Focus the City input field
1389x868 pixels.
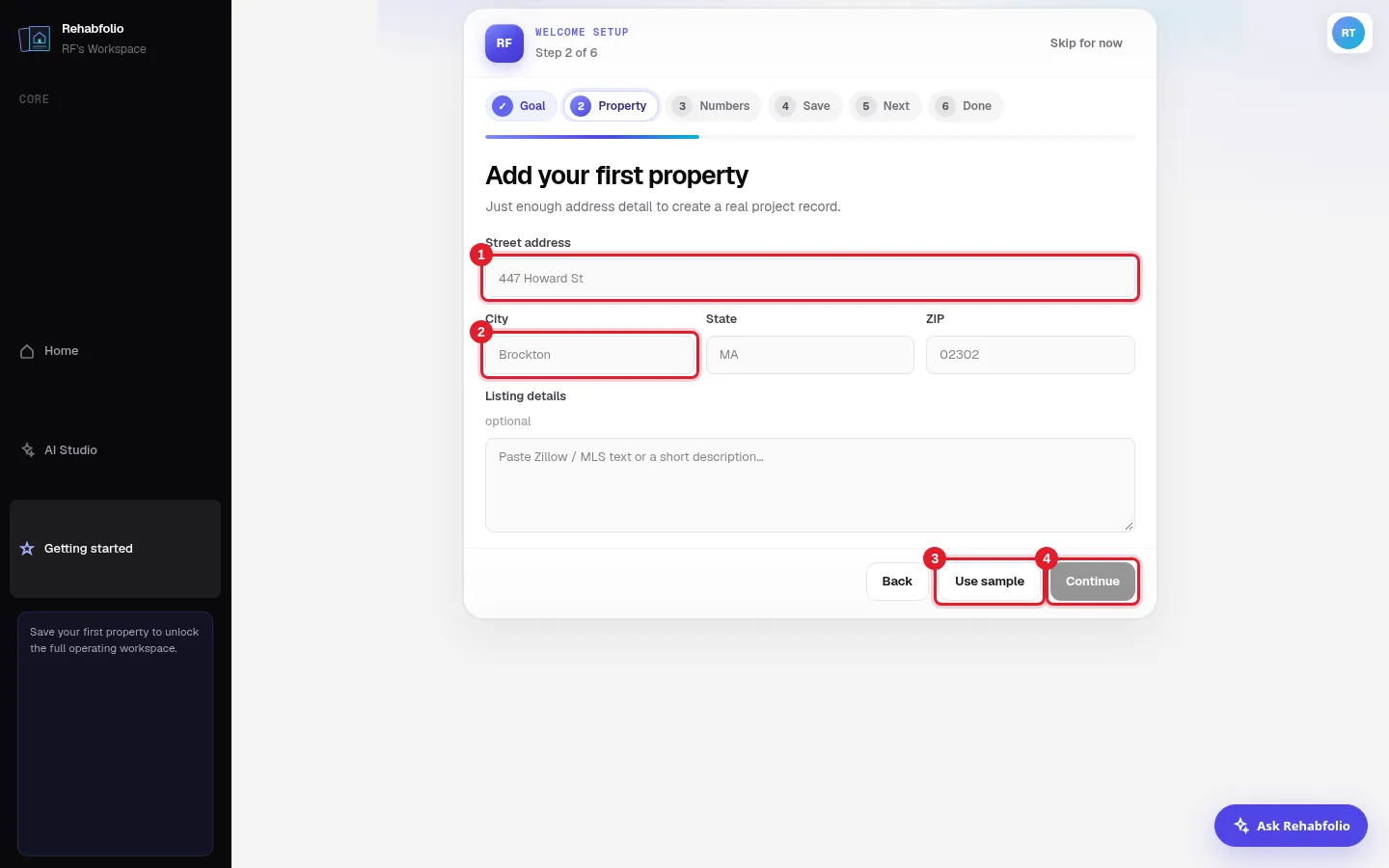click(589, 355)
